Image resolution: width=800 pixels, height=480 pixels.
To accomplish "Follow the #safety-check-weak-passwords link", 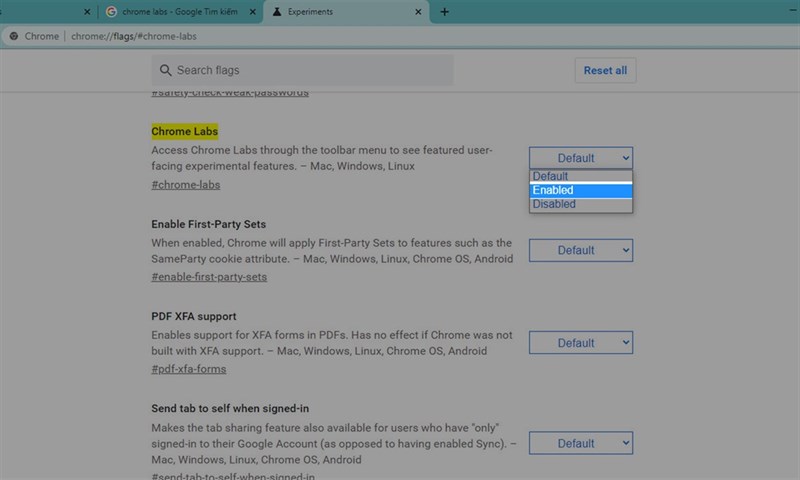I will [x=230, y=93].
